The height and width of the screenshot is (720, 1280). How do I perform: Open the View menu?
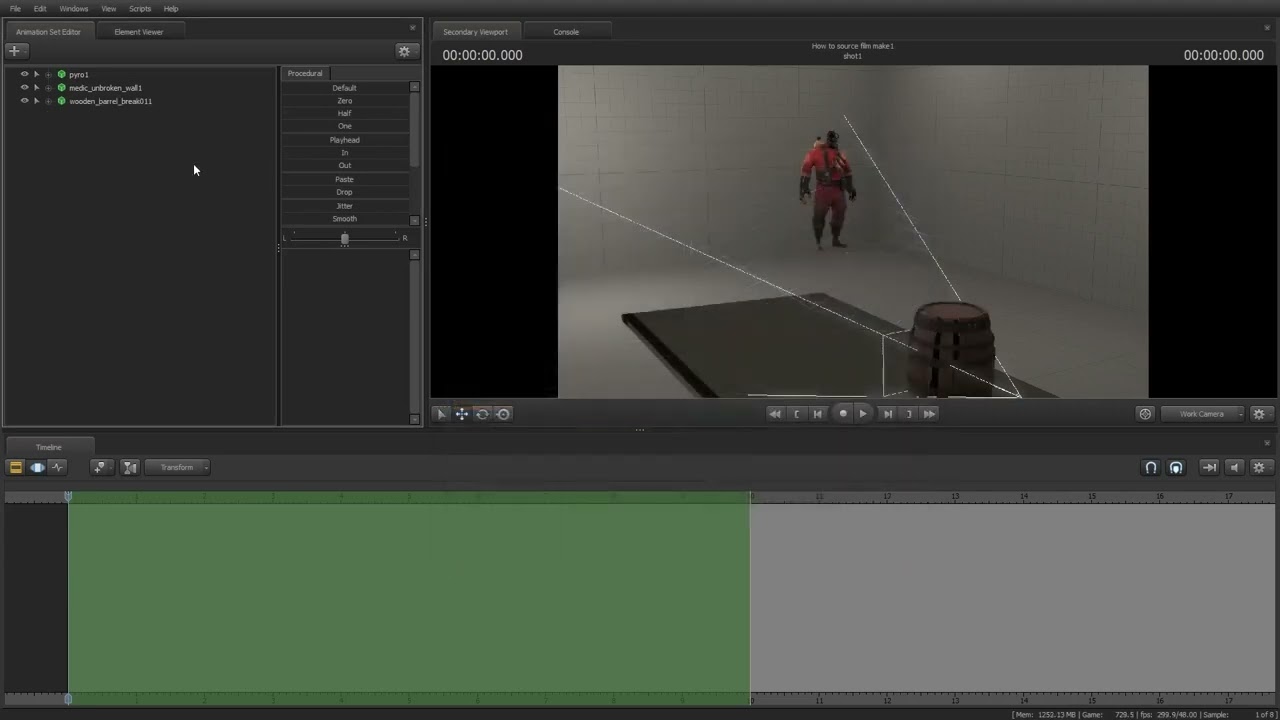[x=109, y=8]
